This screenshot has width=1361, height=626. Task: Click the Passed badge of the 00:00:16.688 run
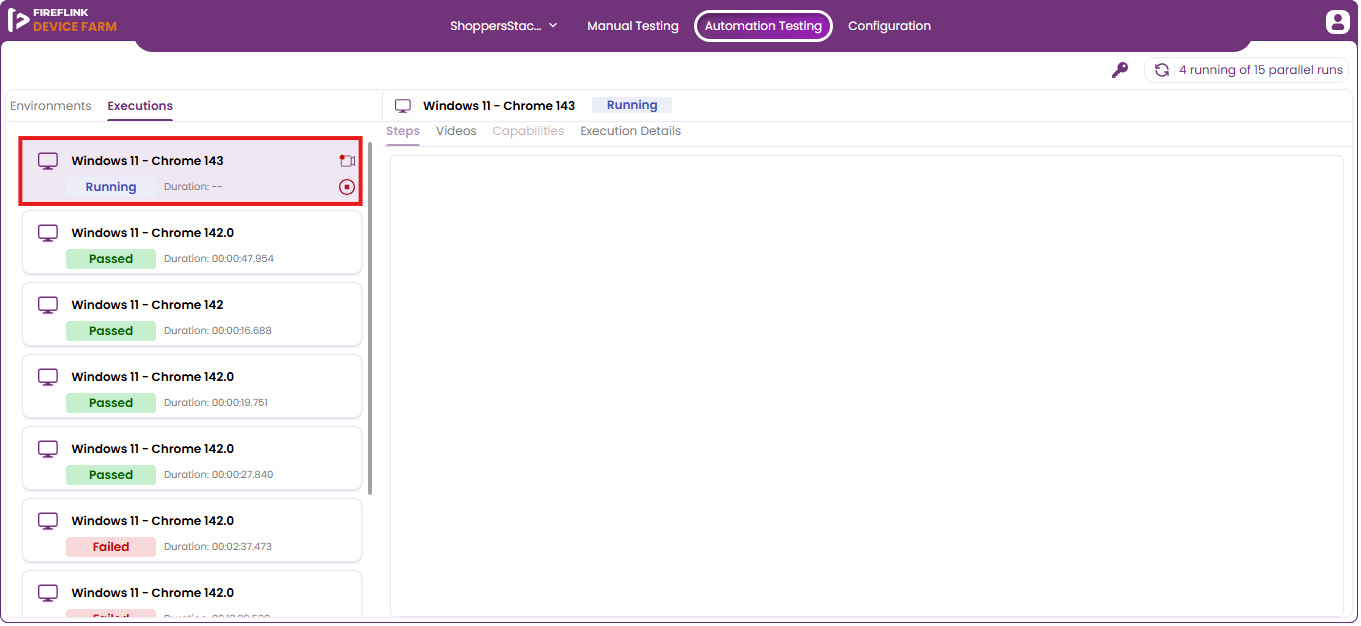pos(111,331)
